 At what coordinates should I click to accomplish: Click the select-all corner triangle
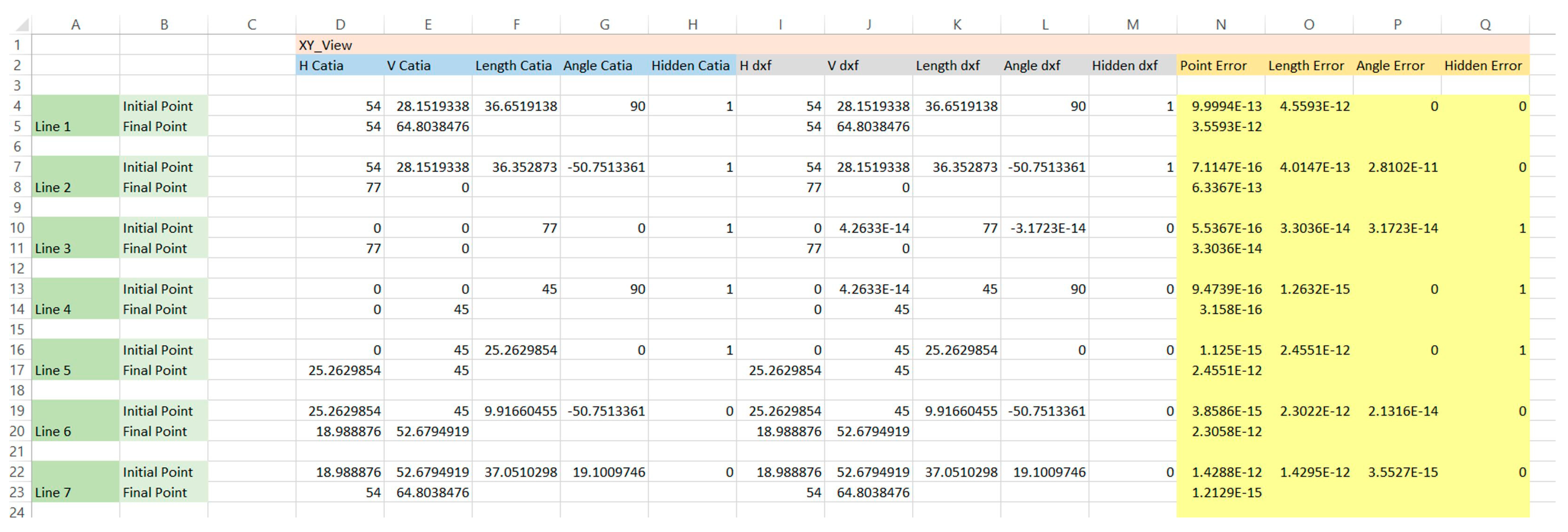pos(21,25)
